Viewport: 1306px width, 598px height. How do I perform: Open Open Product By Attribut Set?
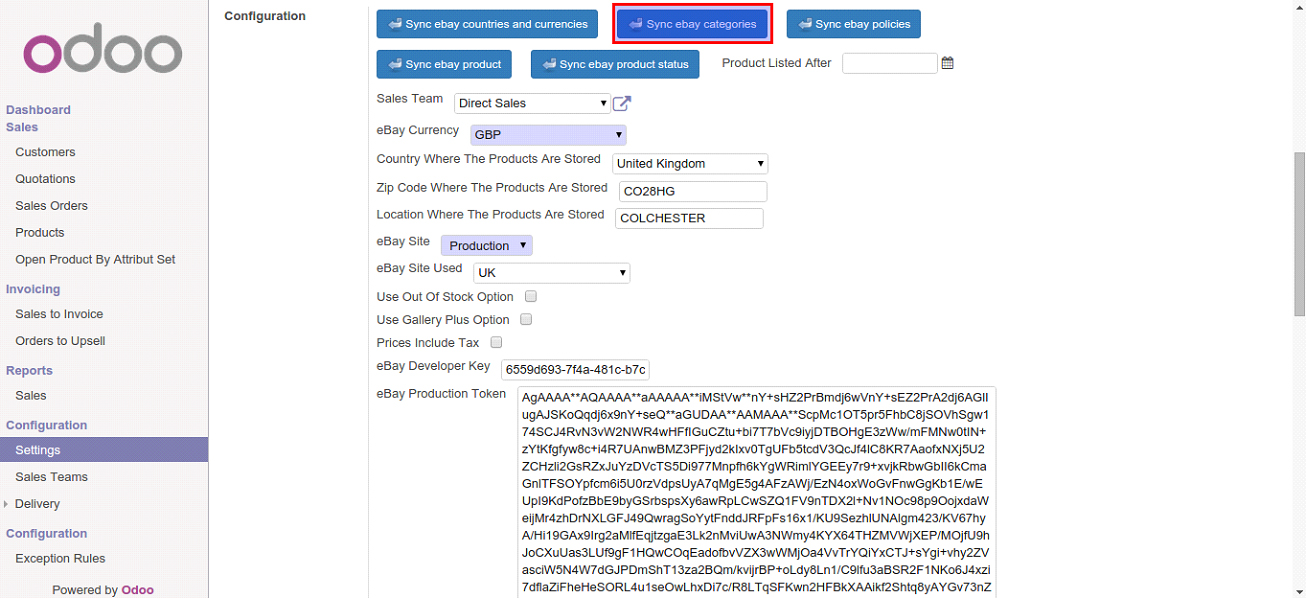(95, 260)
